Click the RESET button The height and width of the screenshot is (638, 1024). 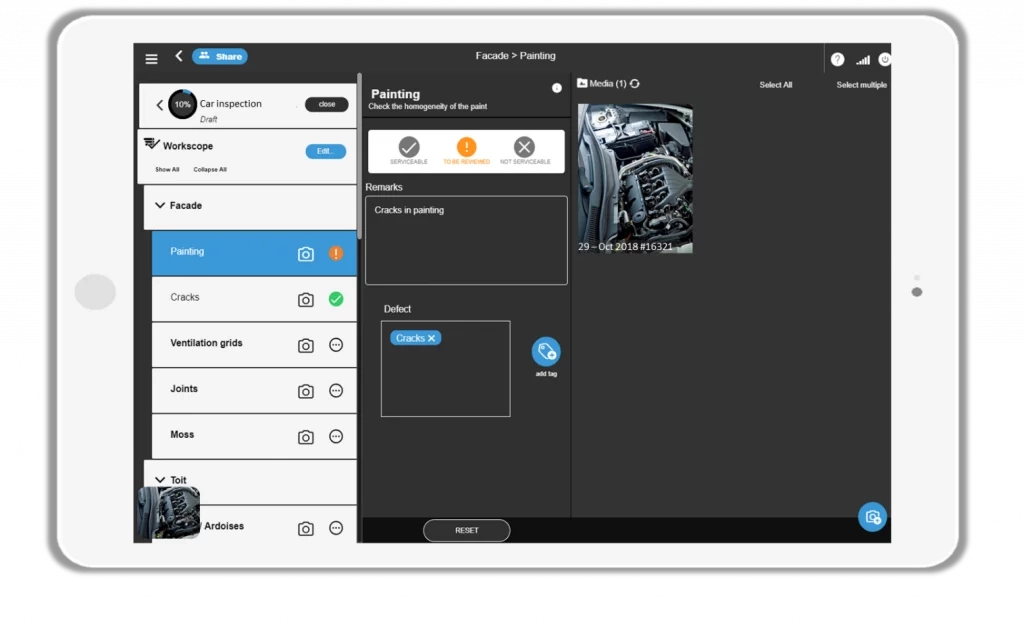tap(466, 530)
